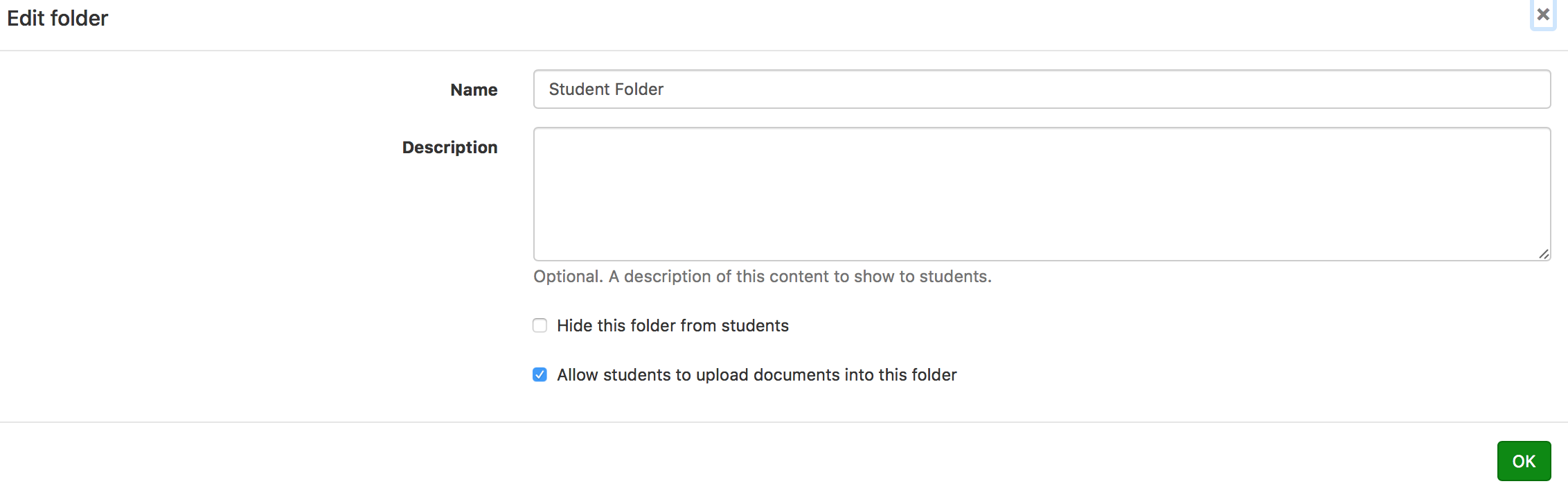1568x495 pixels.
Task: Click the word 'Optional.' in the hint
Action: tap(568, 277)
